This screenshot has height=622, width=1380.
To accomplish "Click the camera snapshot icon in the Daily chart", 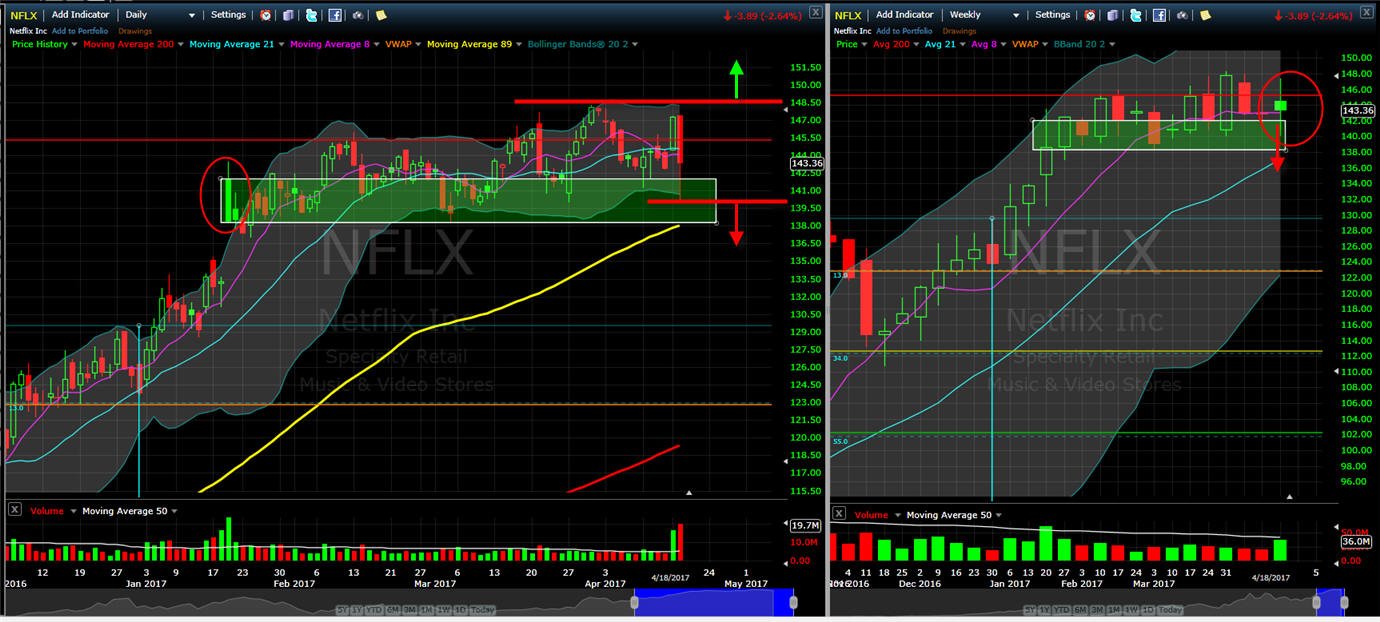I will point(357,15).
